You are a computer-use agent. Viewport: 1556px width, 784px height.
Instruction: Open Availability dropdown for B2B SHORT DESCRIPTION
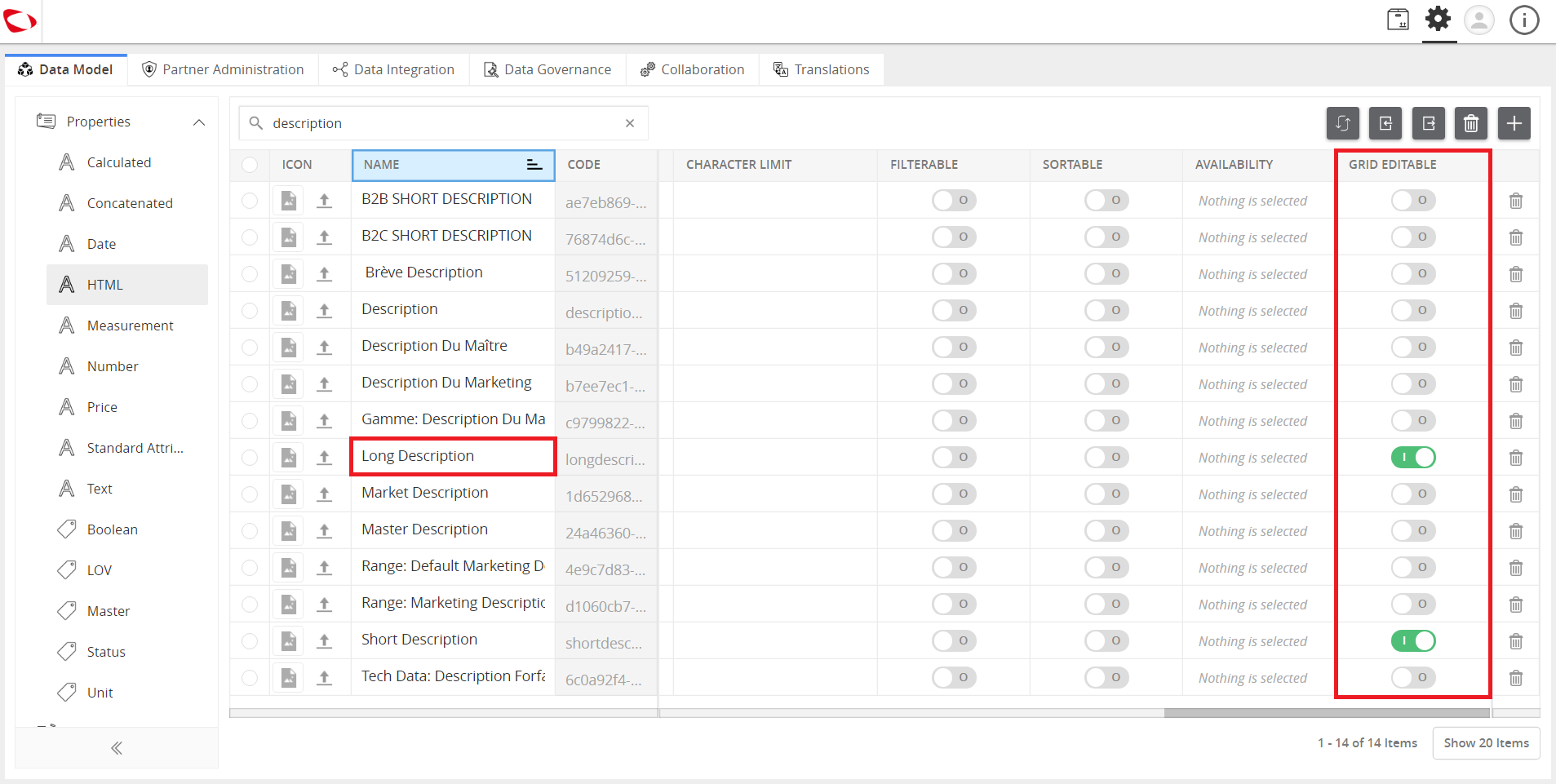tap(1252, 201)
